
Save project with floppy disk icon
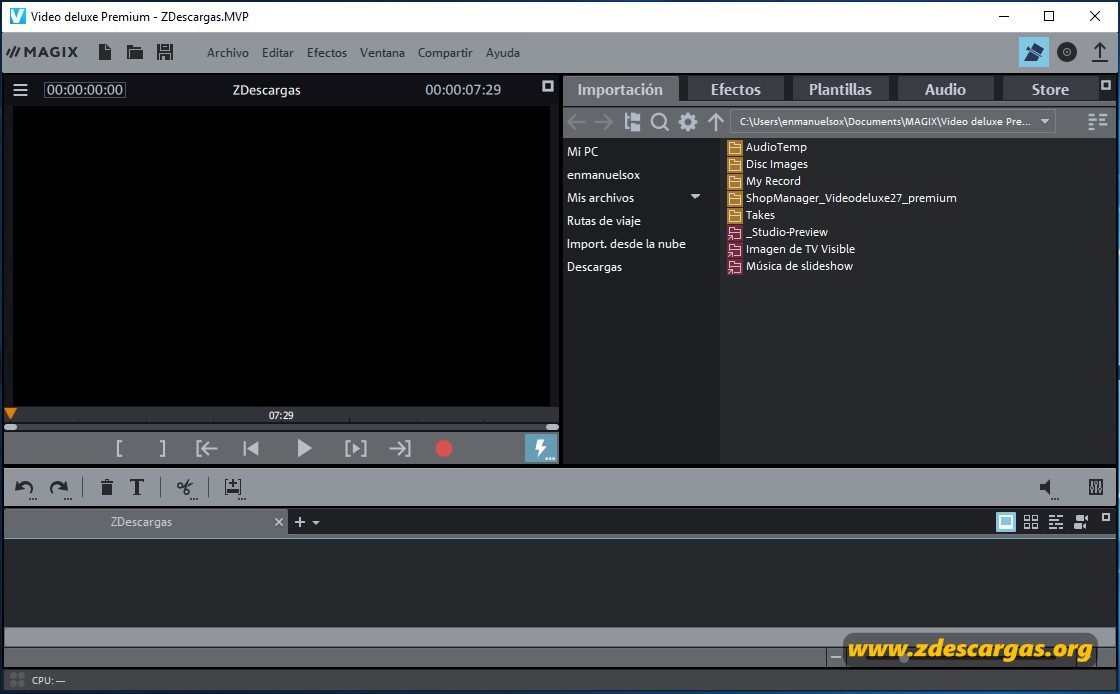tap(165, 52)
